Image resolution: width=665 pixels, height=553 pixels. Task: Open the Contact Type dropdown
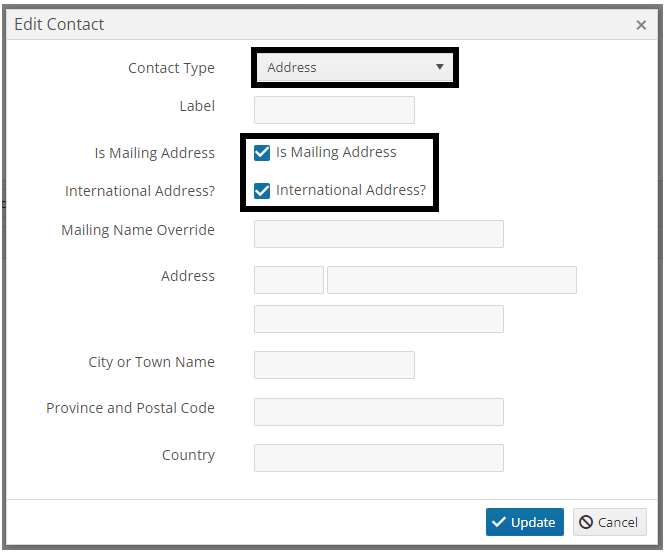pos(355,67)
